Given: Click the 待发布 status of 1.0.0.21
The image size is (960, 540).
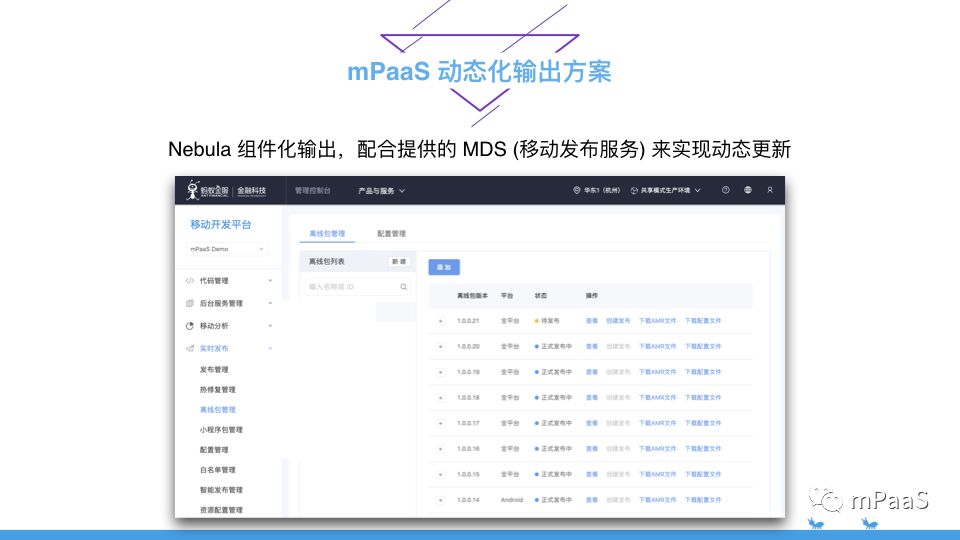Looking at the screenshot, I should click(x=547, y=321).
